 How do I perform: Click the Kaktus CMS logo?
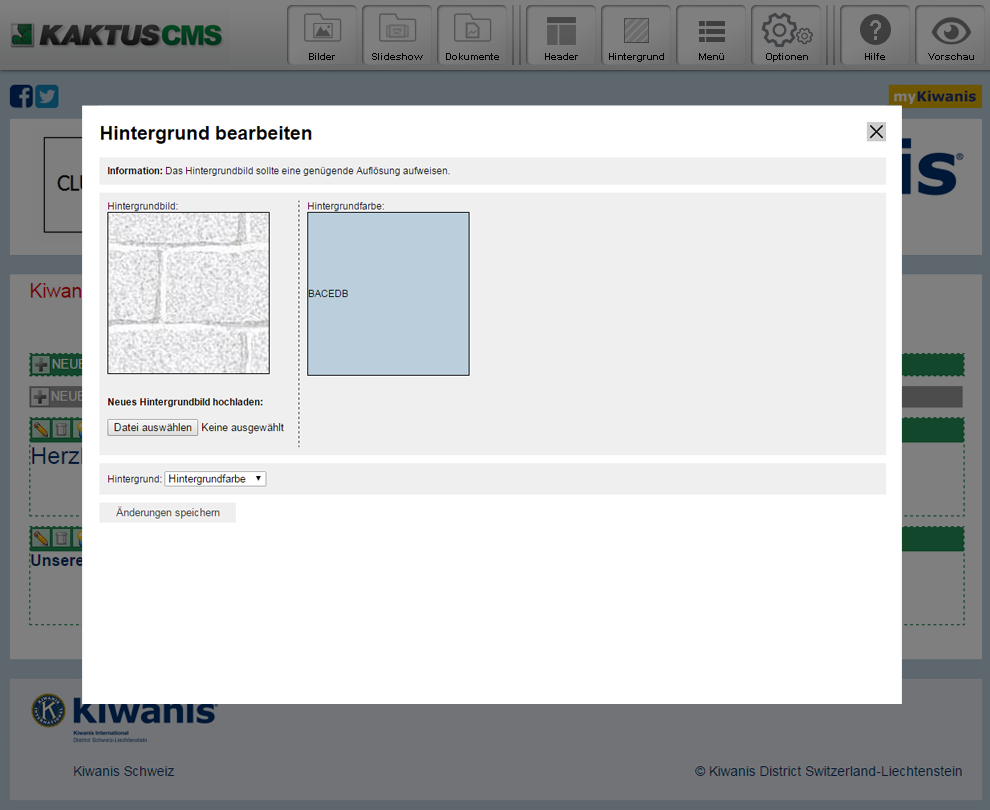(117, 36)
